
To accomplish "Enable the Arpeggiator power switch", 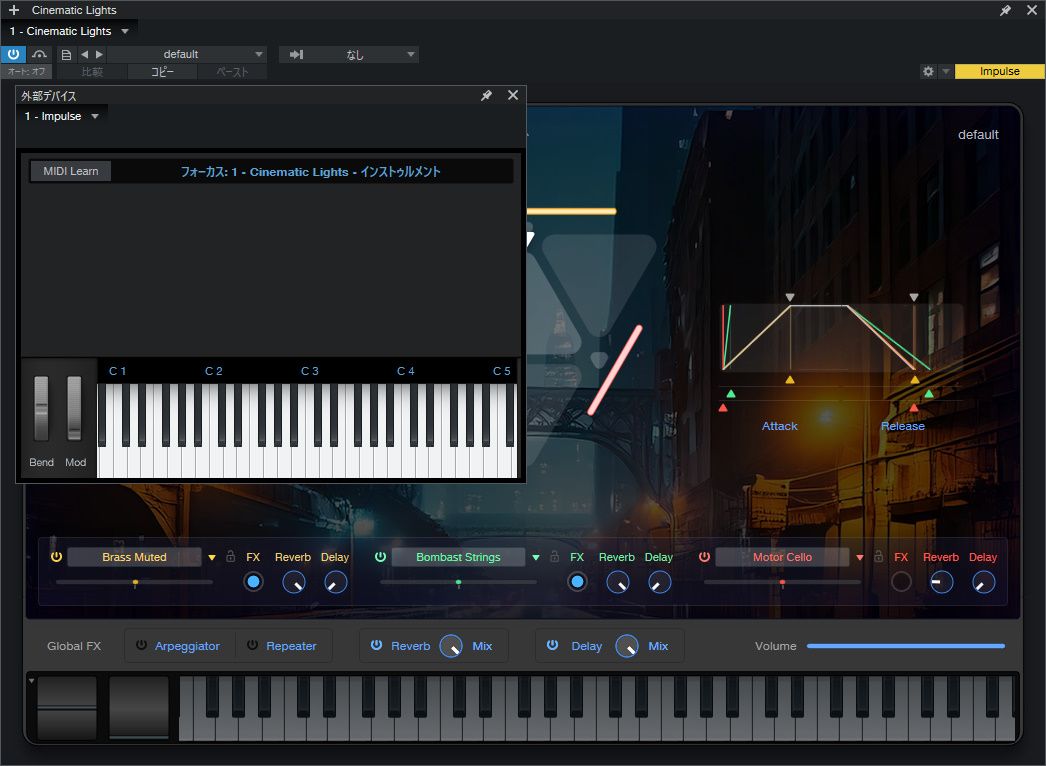I will point(141,646).
